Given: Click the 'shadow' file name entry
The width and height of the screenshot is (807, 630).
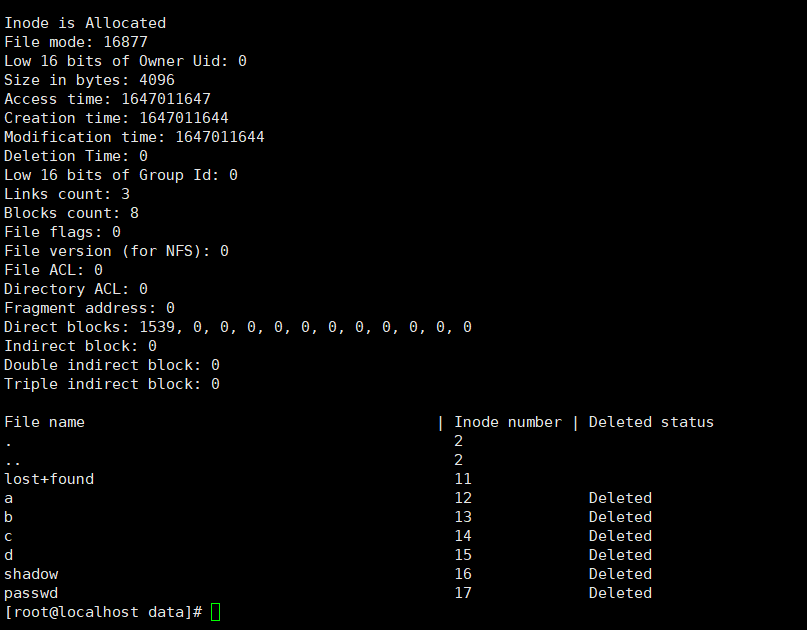Looking at the screenshot, I should click(x=31, y=574).
